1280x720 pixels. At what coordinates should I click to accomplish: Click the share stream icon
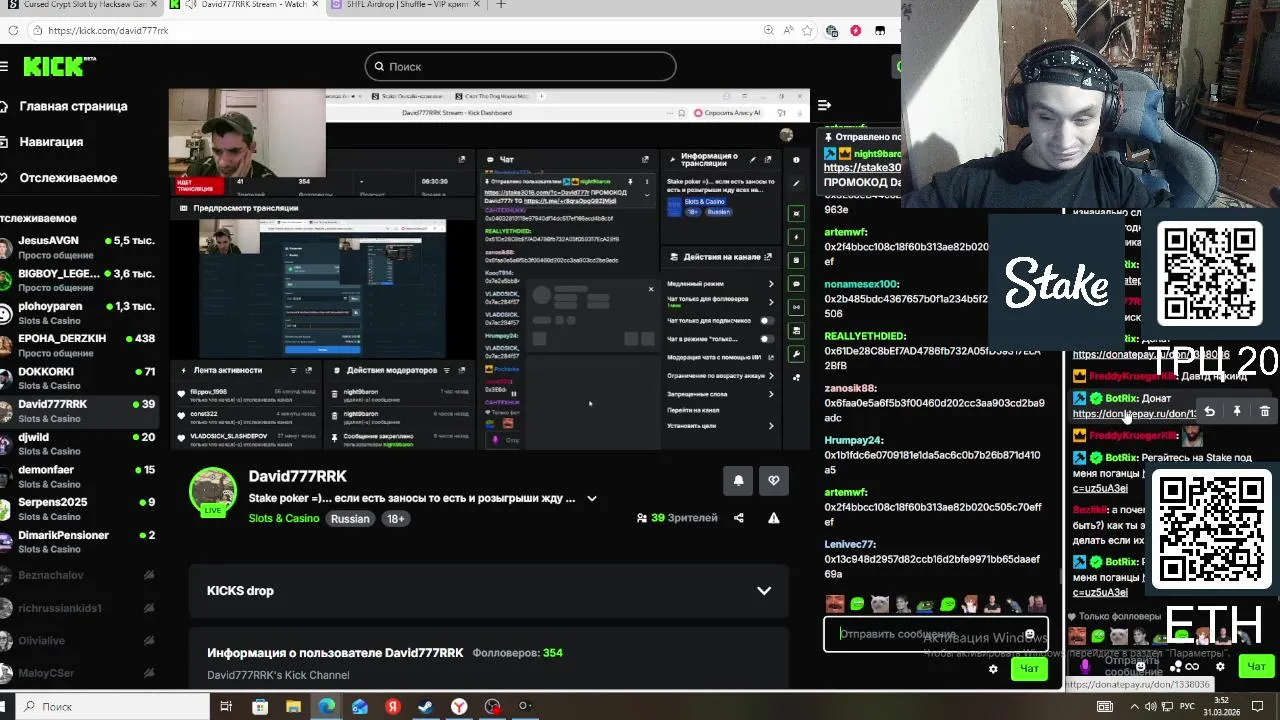pyautogui.click(x=739, y=518)
